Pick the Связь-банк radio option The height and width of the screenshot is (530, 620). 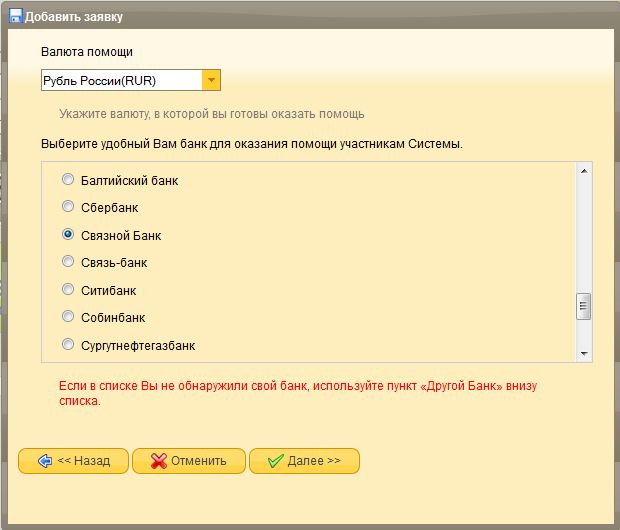pyautogui.click(x=68, y=261)
